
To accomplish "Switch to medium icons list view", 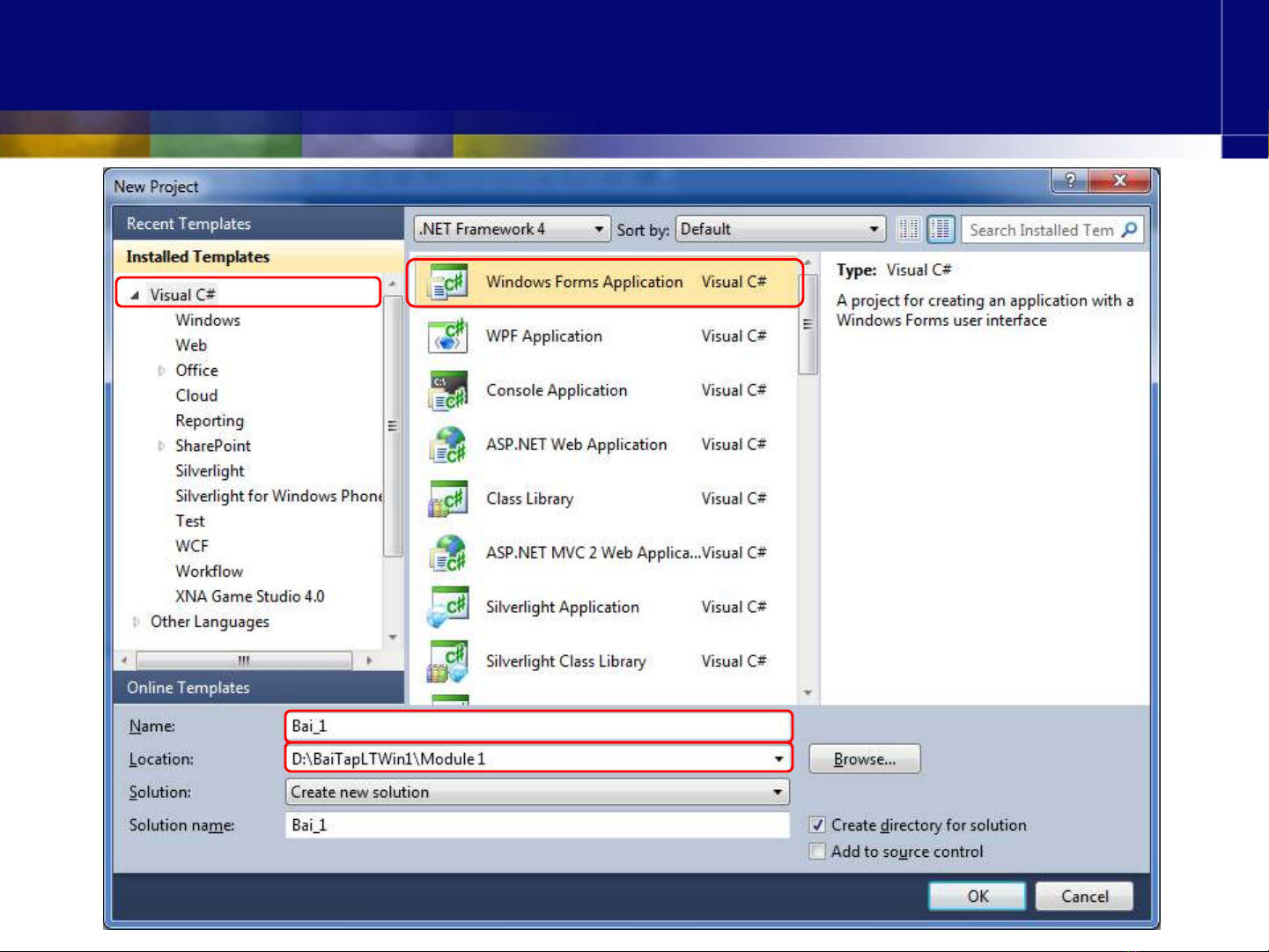I will pos(941,230).
